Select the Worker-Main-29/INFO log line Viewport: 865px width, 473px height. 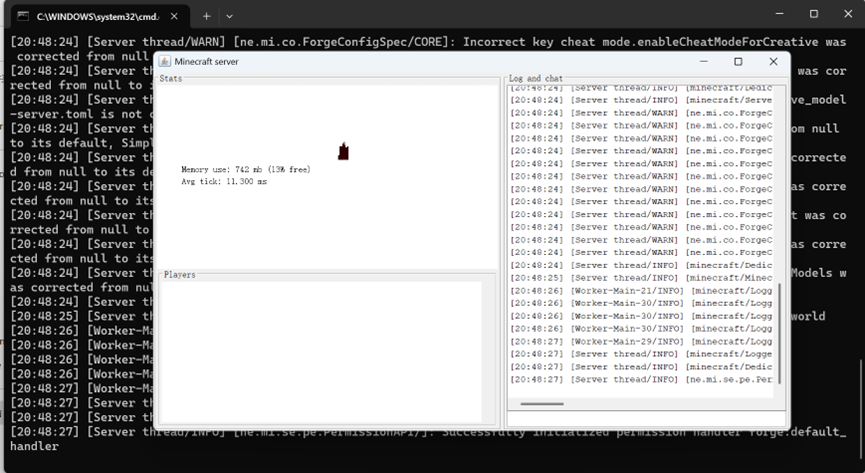[x=640, y=342]
